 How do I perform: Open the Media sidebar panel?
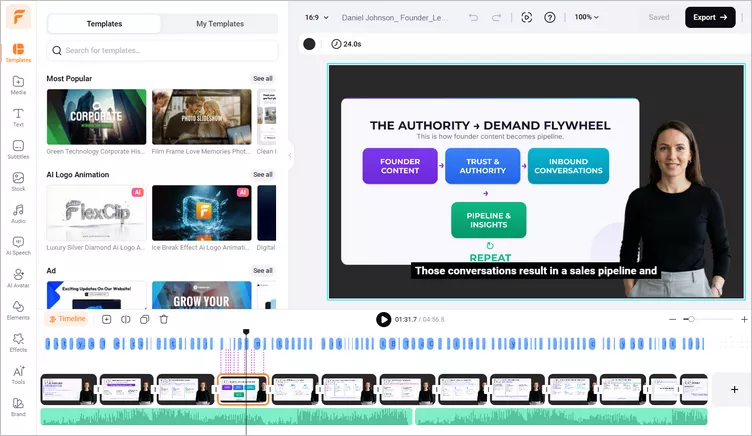[18, 85]
